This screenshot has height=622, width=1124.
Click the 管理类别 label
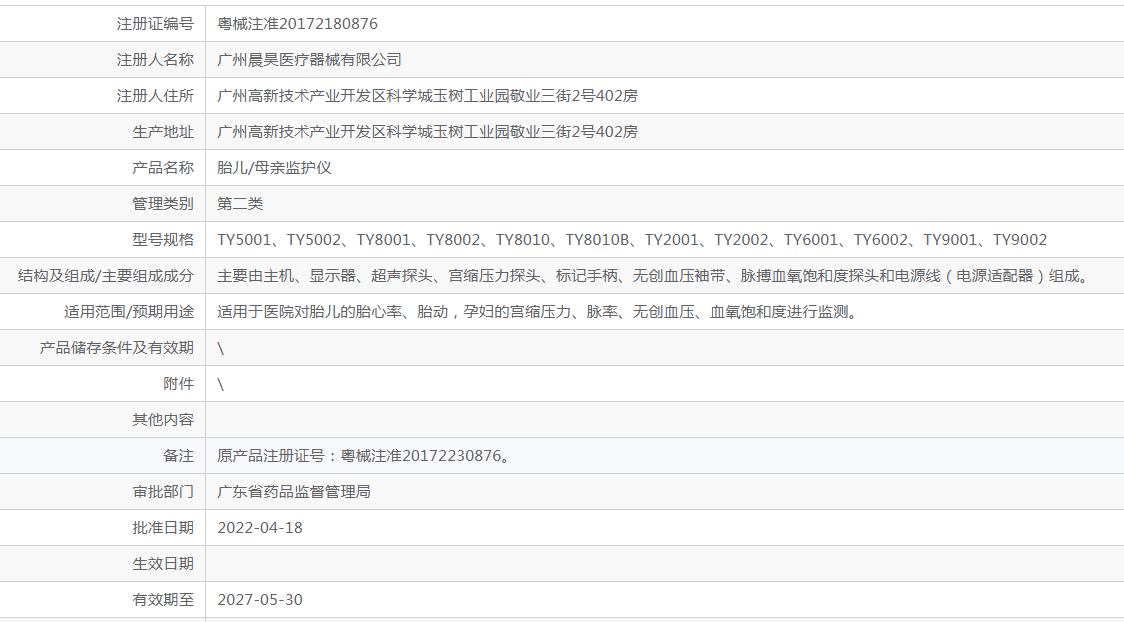click(163, 204)
